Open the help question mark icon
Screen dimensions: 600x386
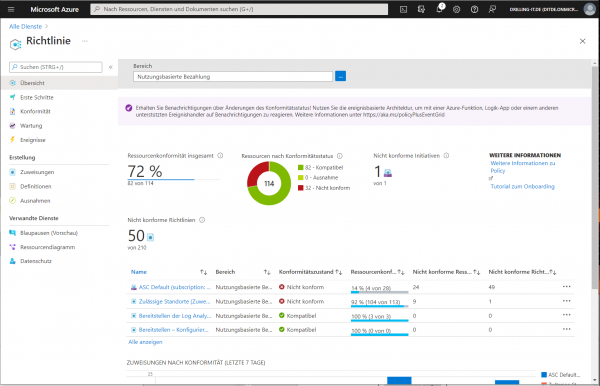474,10
